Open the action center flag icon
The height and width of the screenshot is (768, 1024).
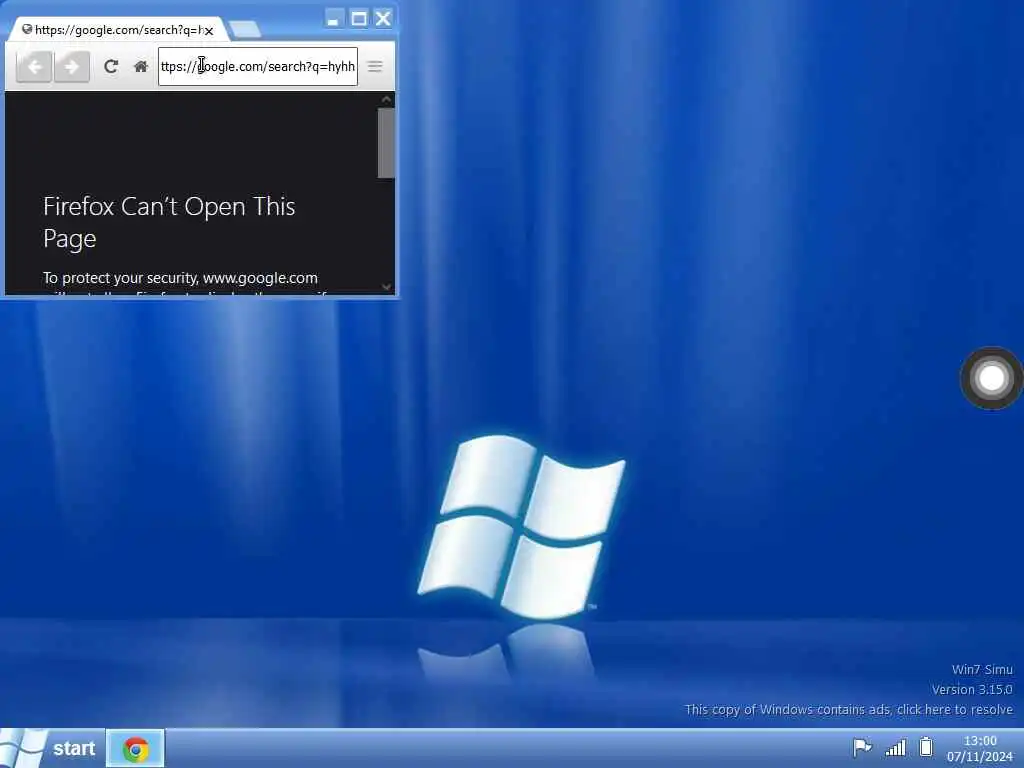click(862, 747)
